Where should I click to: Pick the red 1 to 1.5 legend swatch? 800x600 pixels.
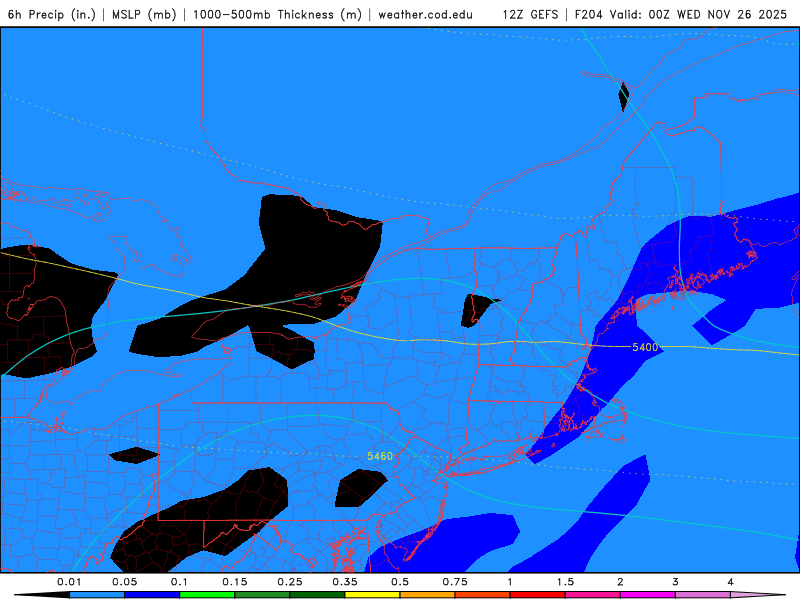[x=538, y=595]
